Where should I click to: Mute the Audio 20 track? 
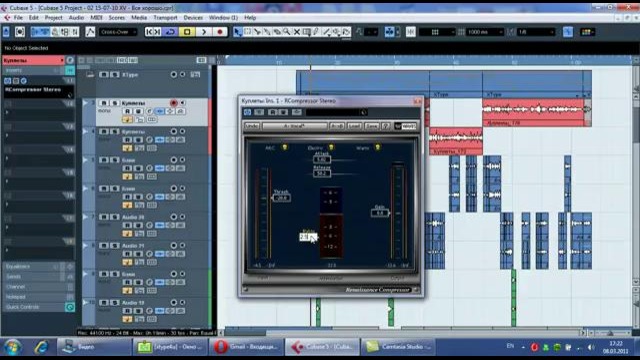click(104, 217)
